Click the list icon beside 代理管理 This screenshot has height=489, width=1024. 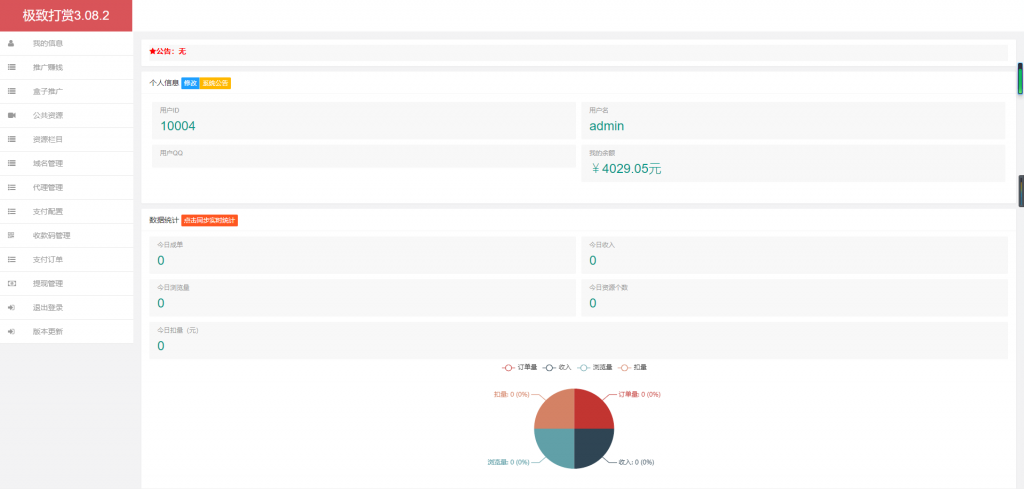point(11,188)
